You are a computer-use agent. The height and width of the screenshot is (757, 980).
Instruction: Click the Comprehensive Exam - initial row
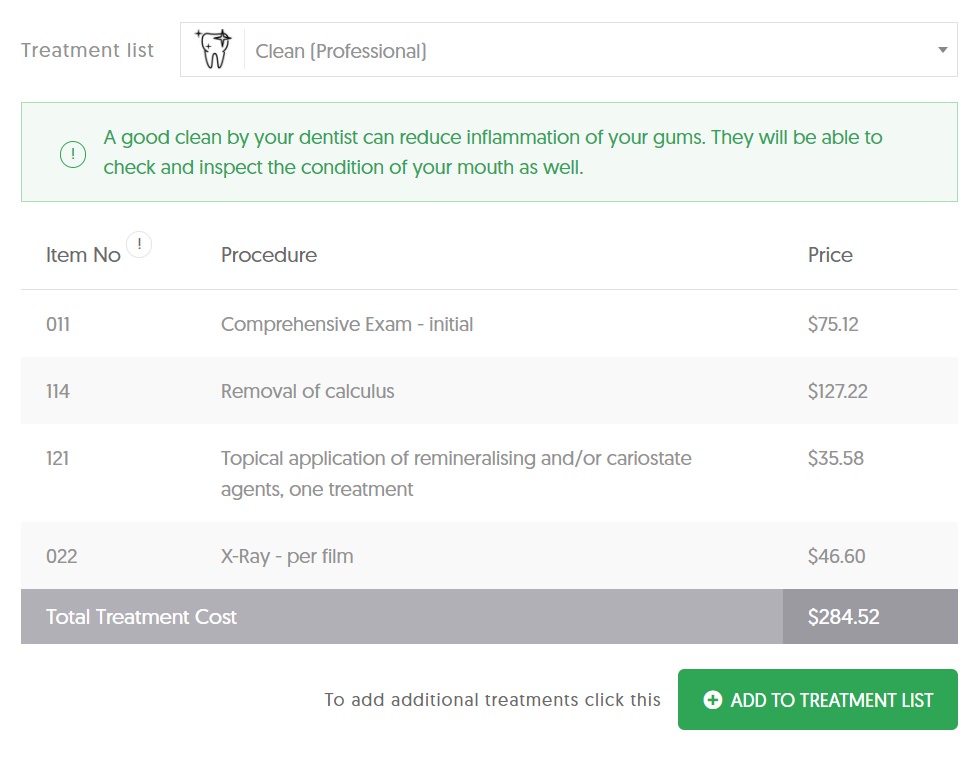pyautogui.click(x=489, y=324)
